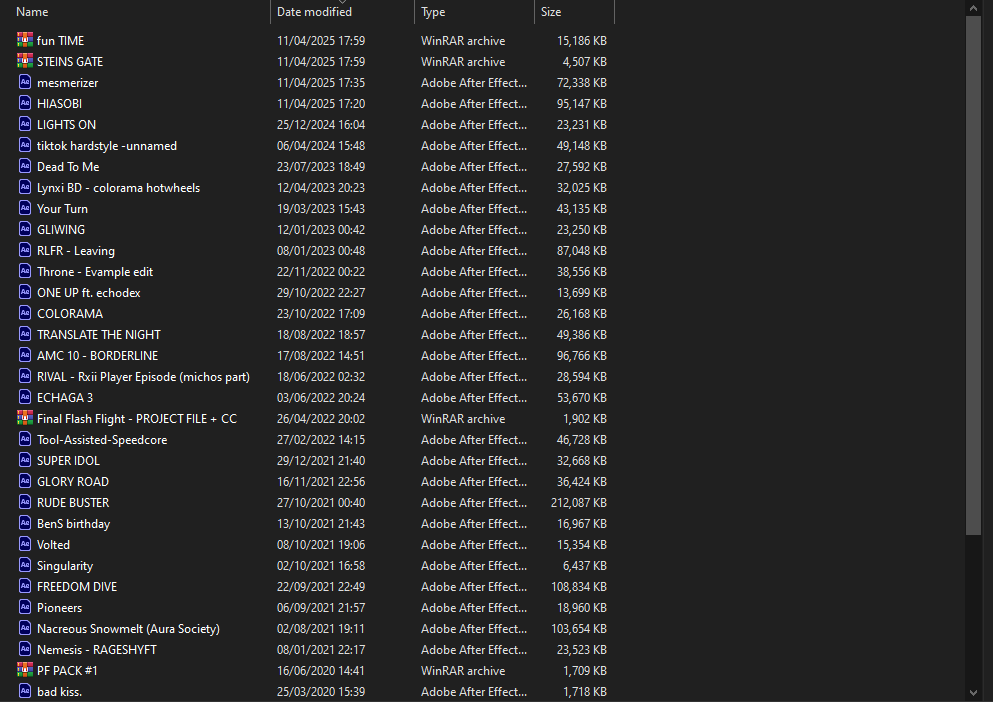The height and width of the screenshot is (702, 993).
Task: Click the icon next to RLFR - Leaving
Action: pos(25,250)
